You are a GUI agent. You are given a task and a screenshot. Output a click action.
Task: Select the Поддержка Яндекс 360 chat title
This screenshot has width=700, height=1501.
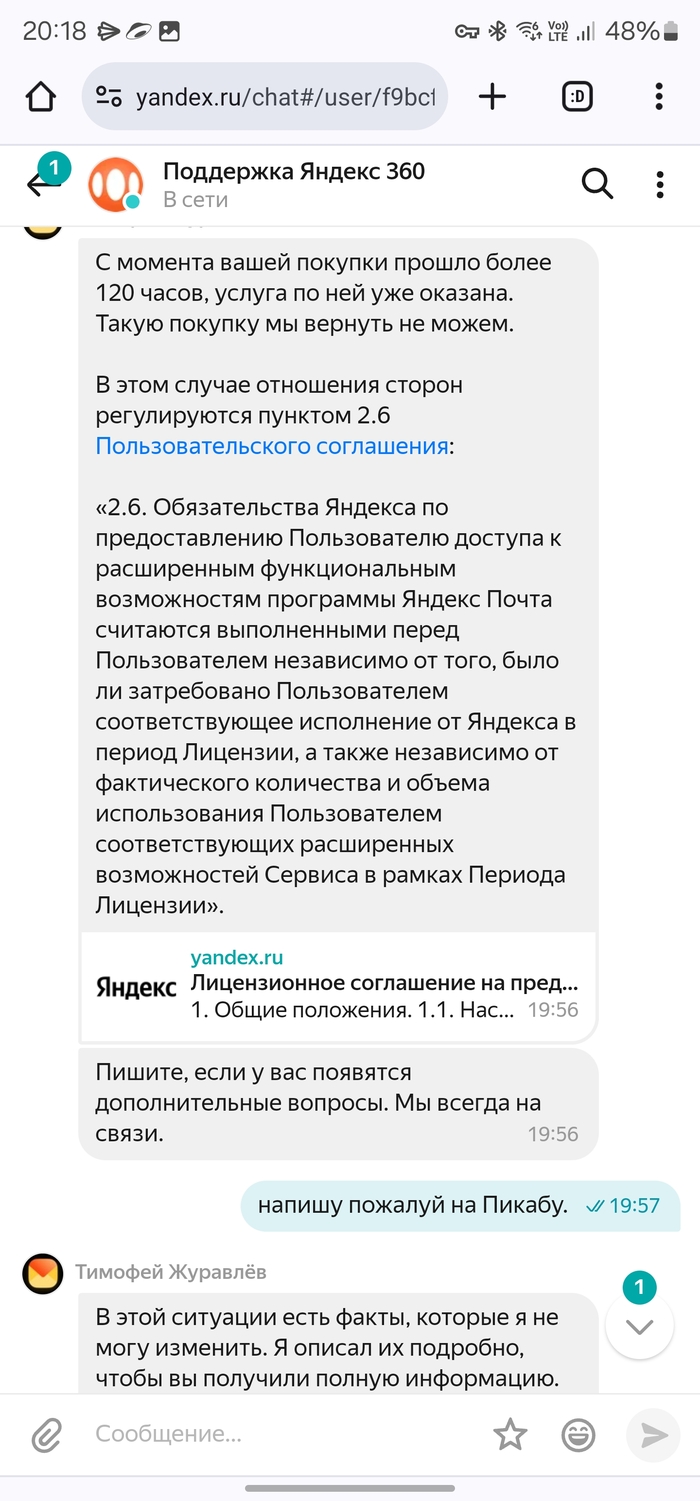tap(294, 171)
